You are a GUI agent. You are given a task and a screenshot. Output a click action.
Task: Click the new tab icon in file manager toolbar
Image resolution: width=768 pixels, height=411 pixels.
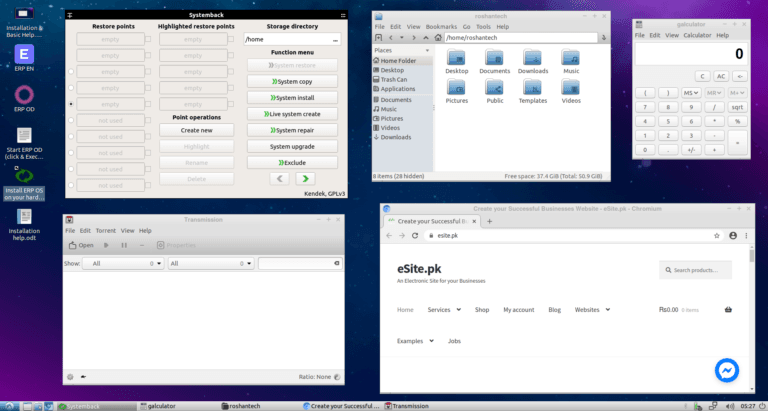(378, 38)
